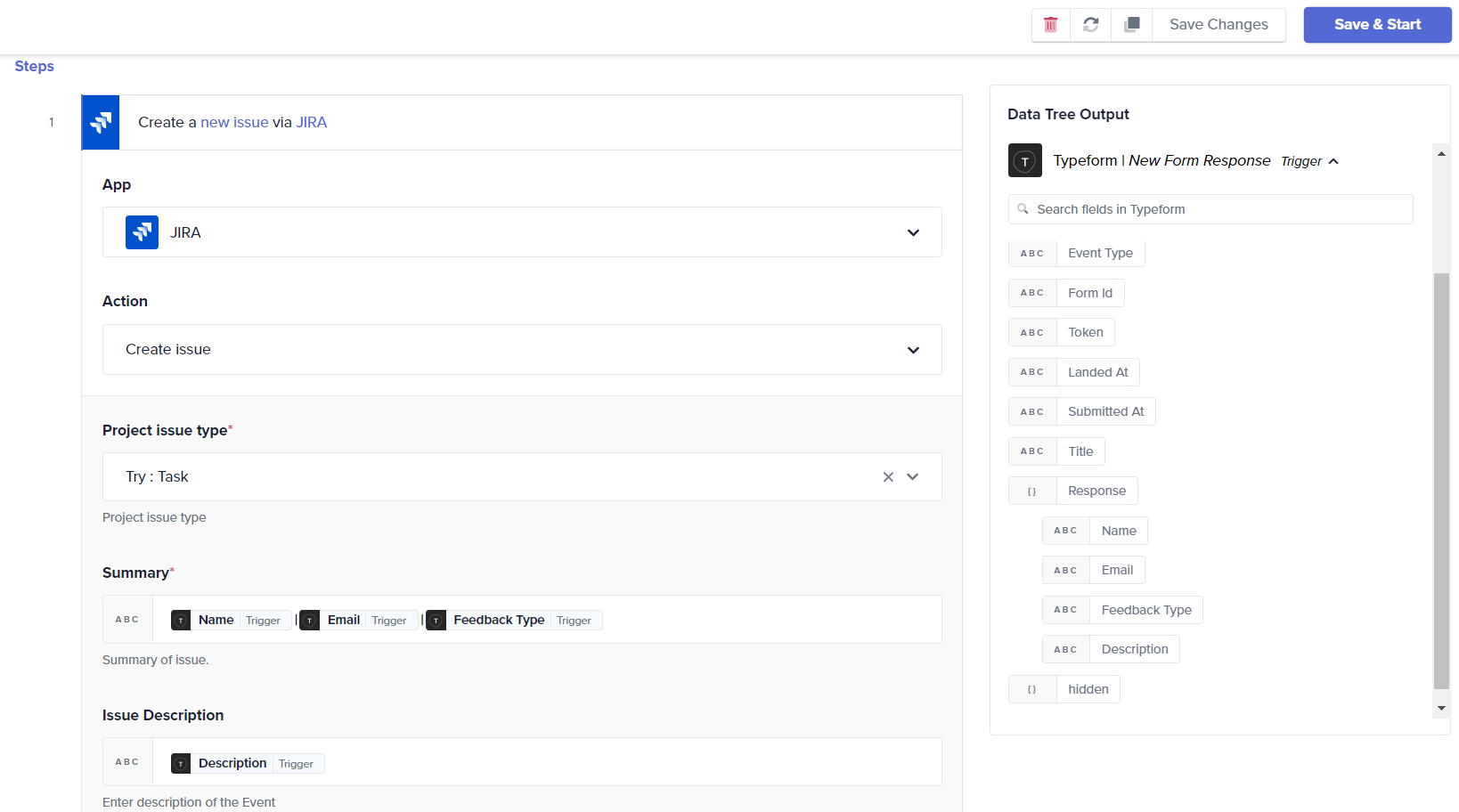Viewport: 1459px width, 812px height.
Task: Click Data Tree scrollbar down arrow
Action: 1441,709
